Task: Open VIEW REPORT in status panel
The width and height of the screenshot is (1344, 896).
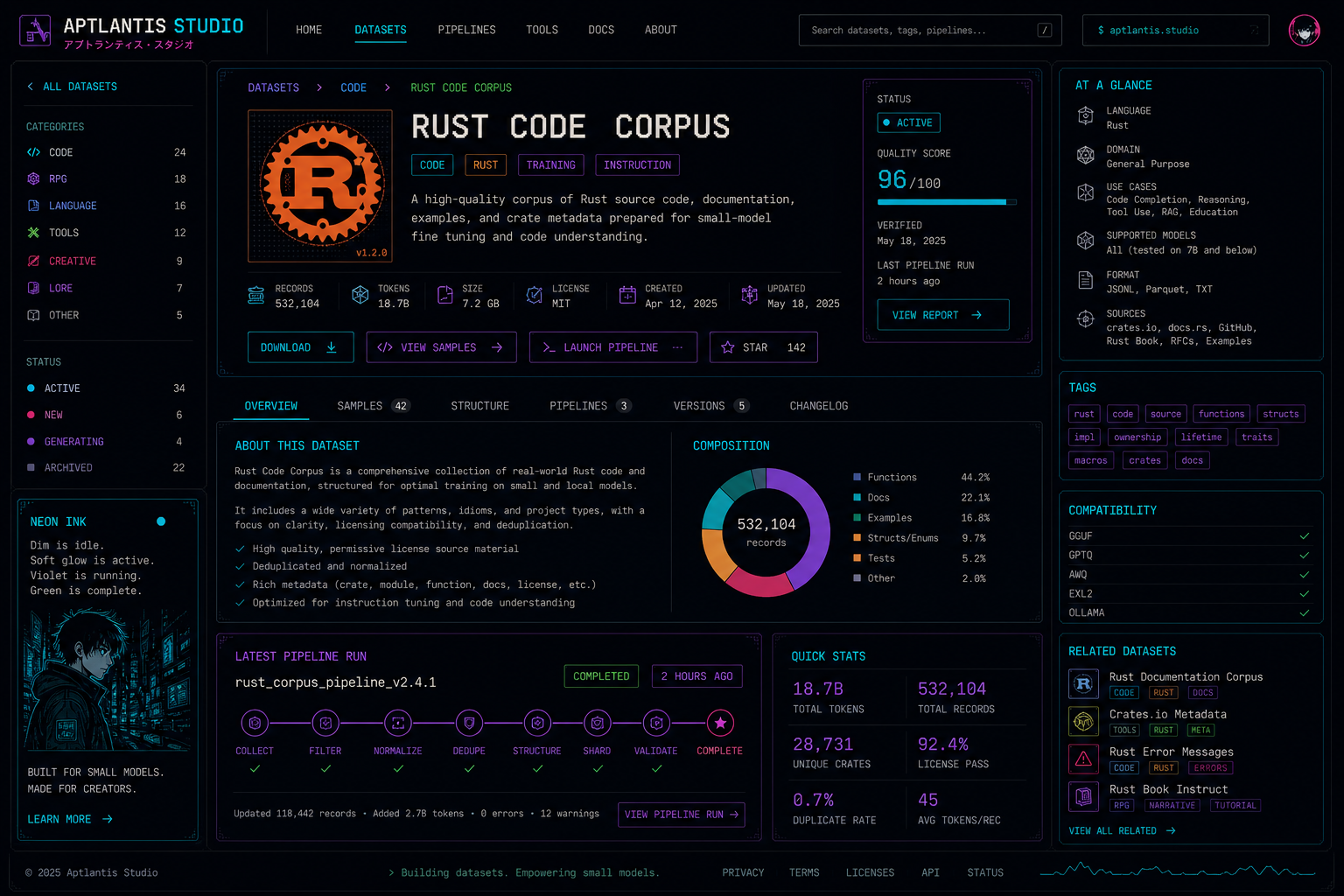Action: [x=943, y=315]
